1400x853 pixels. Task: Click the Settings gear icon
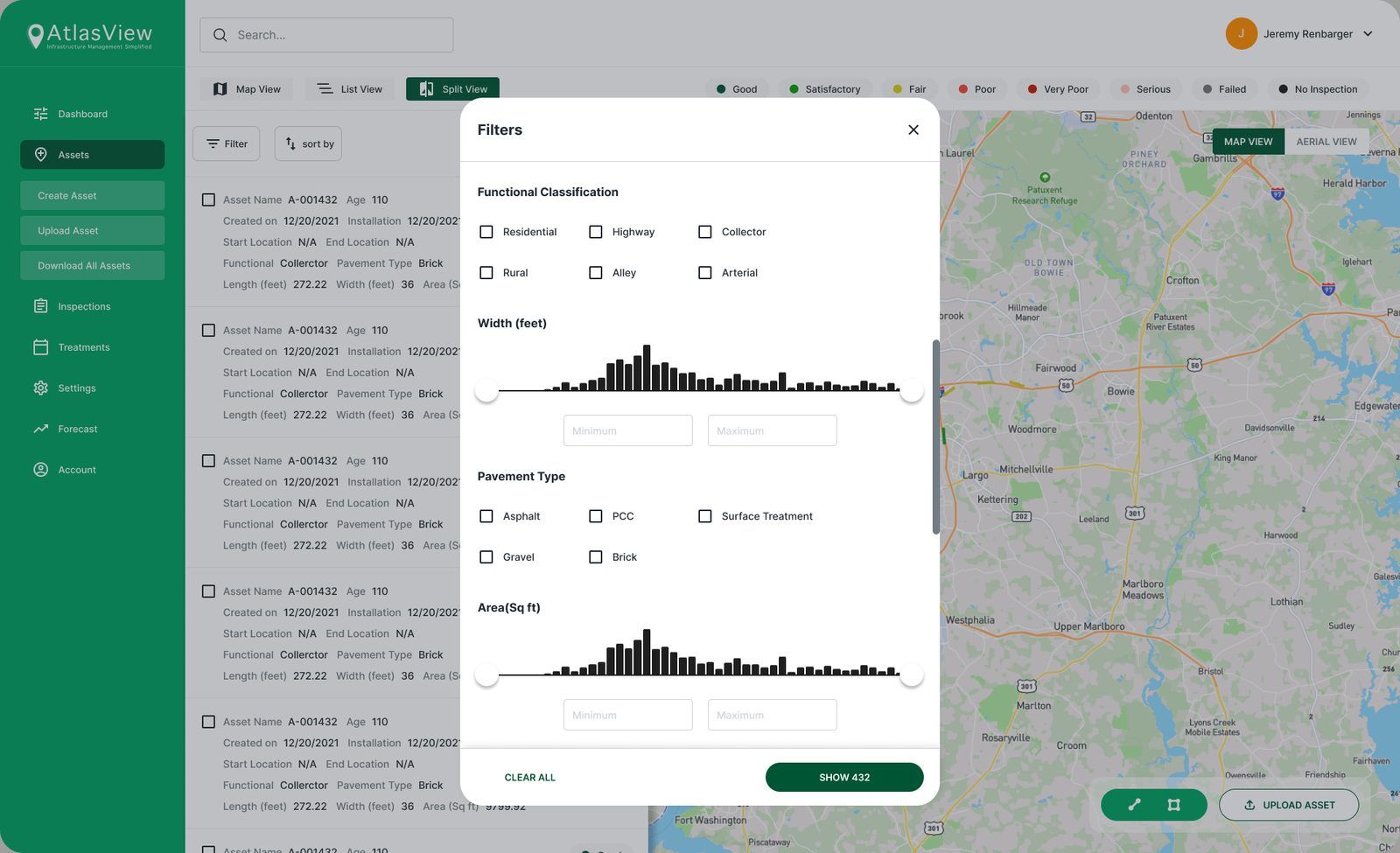41,388
